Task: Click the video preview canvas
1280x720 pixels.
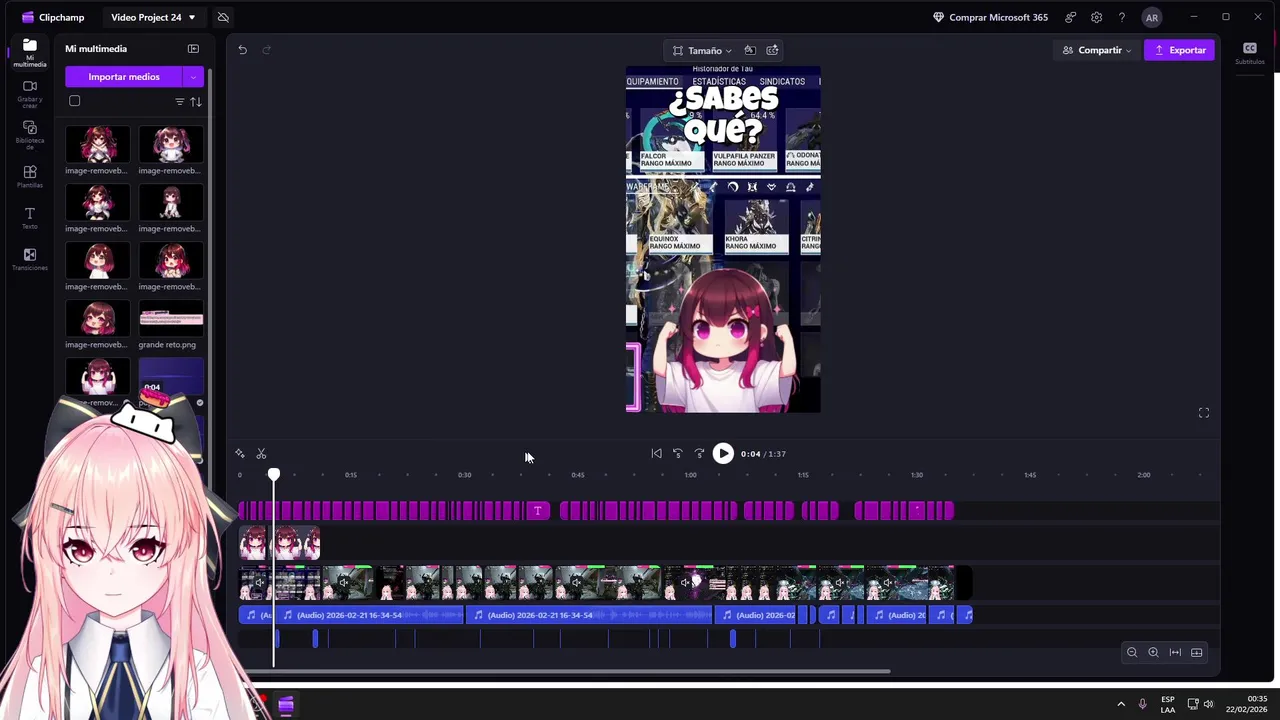Action: click(723, 239)
